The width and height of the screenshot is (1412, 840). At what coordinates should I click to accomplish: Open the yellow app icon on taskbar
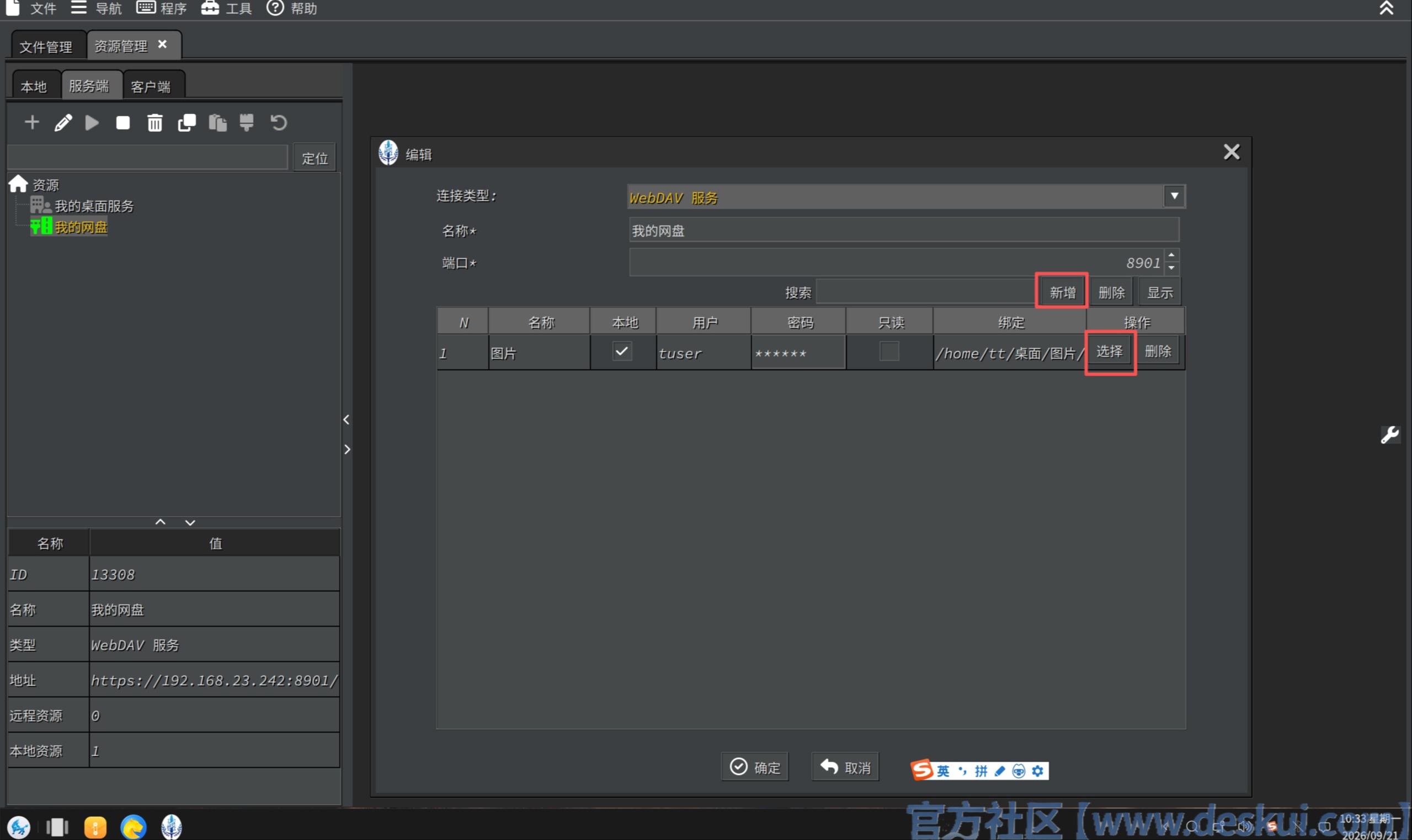coord(95,827)
